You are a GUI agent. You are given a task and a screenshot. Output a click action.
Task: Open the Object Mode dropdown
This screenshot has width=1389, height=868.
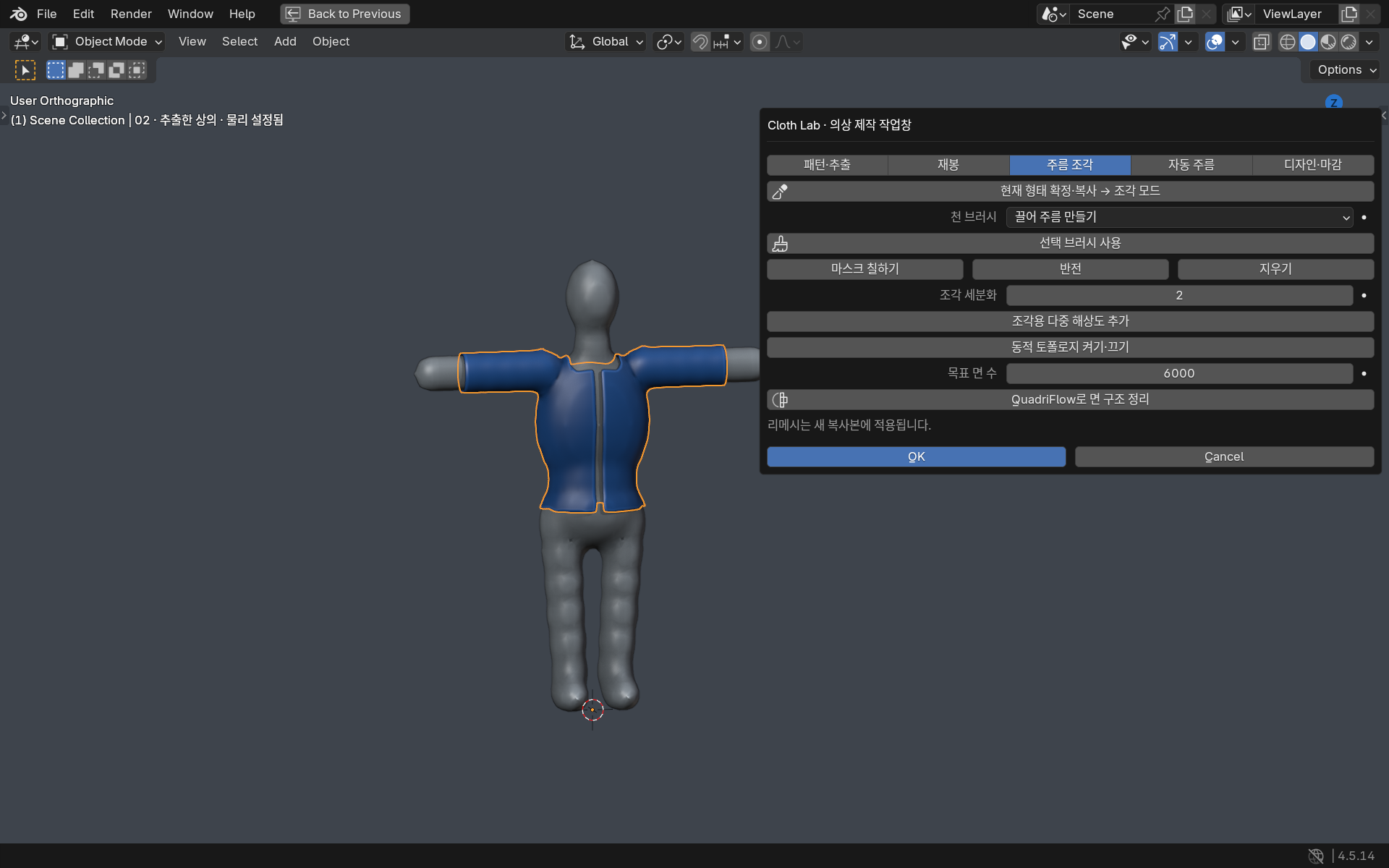107,42
